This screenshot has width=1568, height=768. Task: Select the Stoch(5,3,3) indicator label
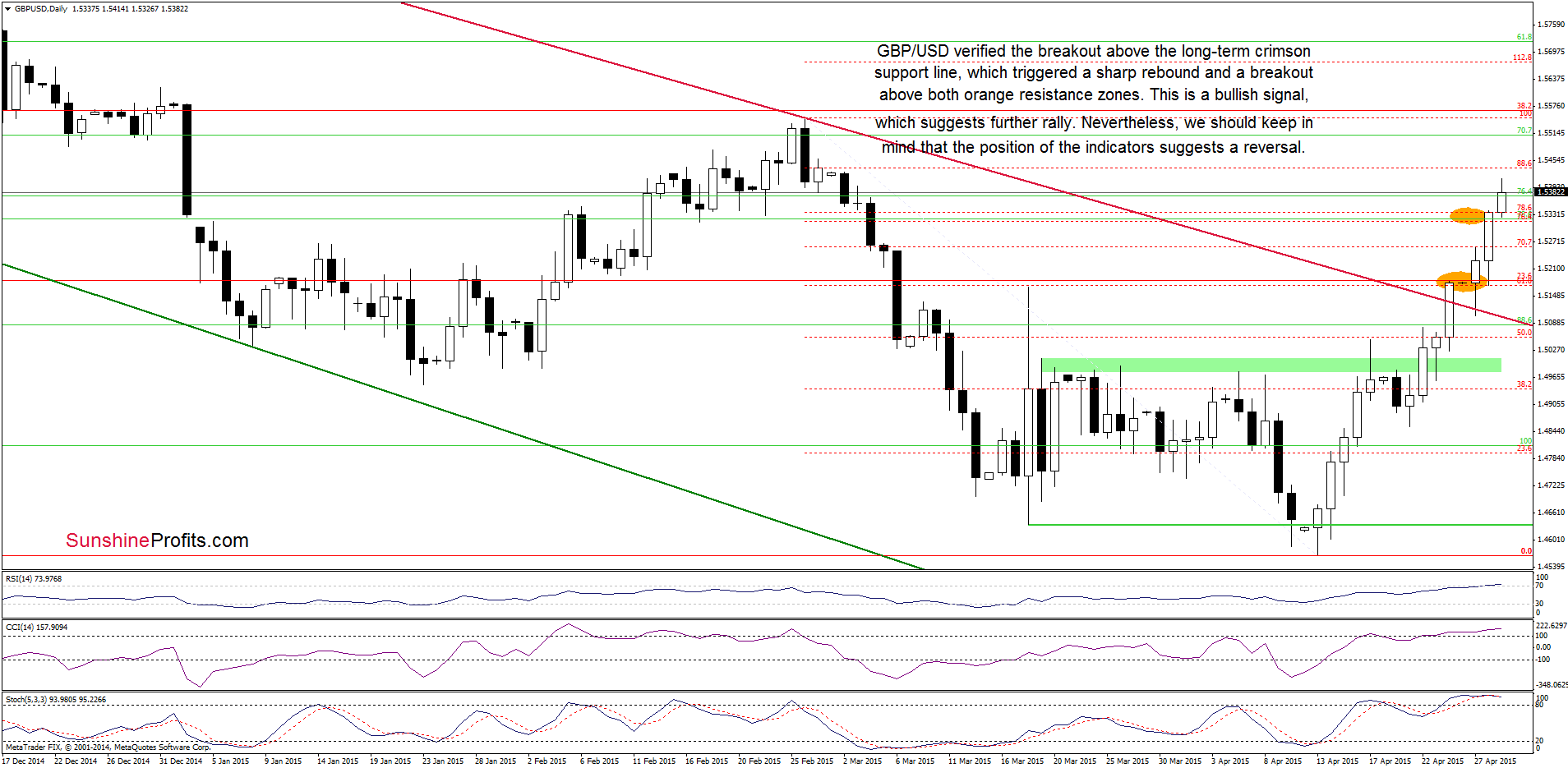[x=56, y=700]
